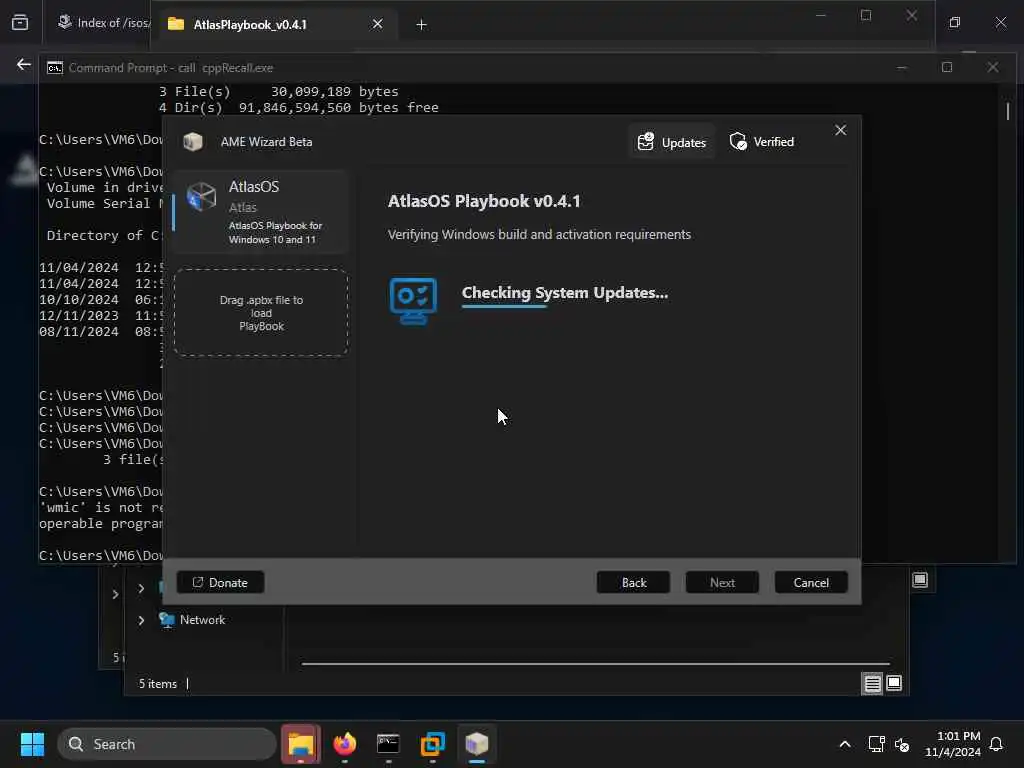Click the '91,846,594,560 bytes free' line
The width and height of the screenshot is (1024, 768).
(x=338, y=107)
